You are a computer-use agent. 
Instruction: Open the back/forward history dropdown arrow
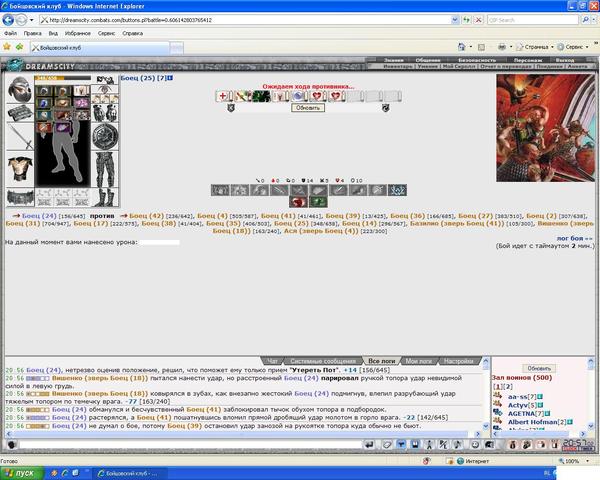pos(32,20)
